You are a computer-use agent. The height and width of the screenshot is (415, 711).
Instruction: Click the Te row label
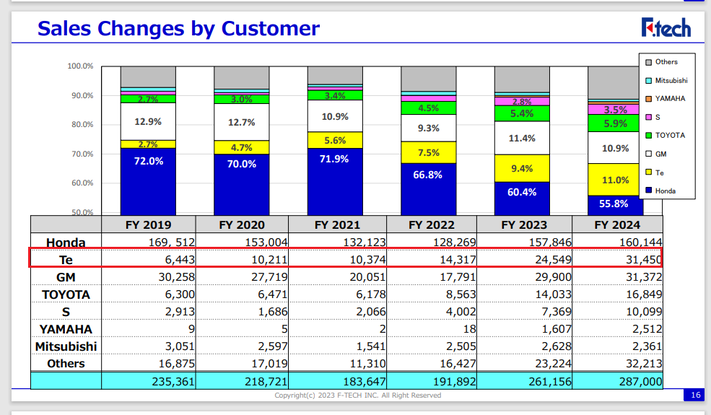(66, 260)
